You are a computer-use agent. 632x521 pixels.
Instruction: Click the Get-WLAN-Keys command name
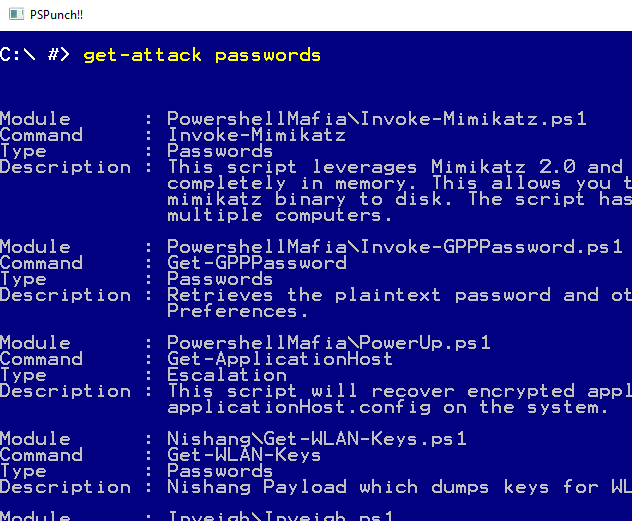pyautogui.click(x=244, y=455)
